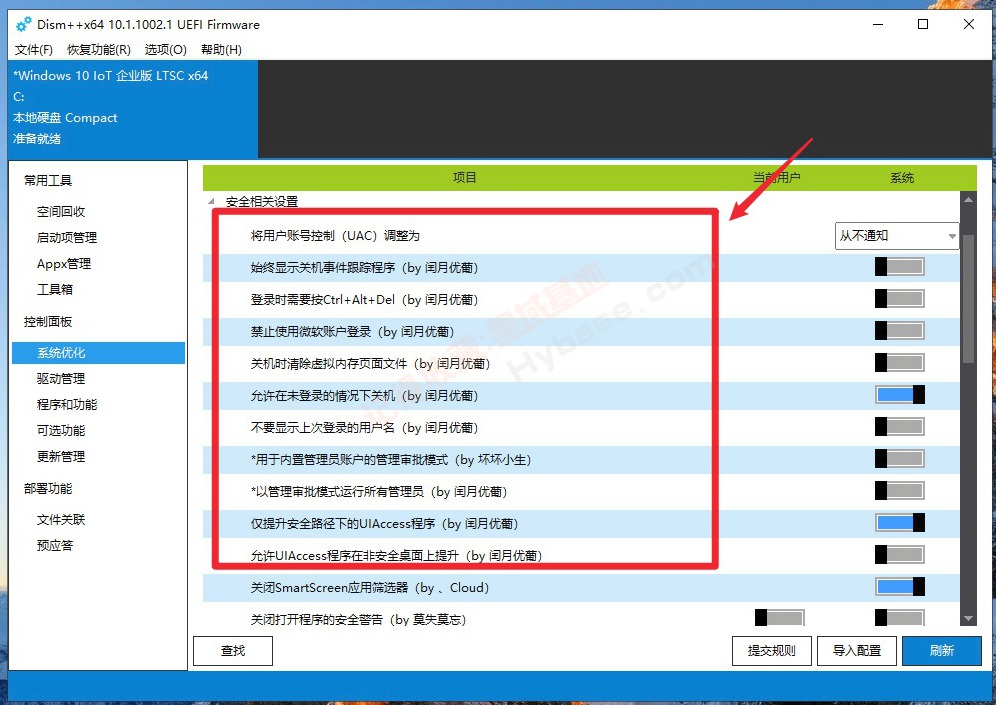Toggle 始终显示关机事件跟踪程序 system switch

pyautogui.click(x=899, y=267)
